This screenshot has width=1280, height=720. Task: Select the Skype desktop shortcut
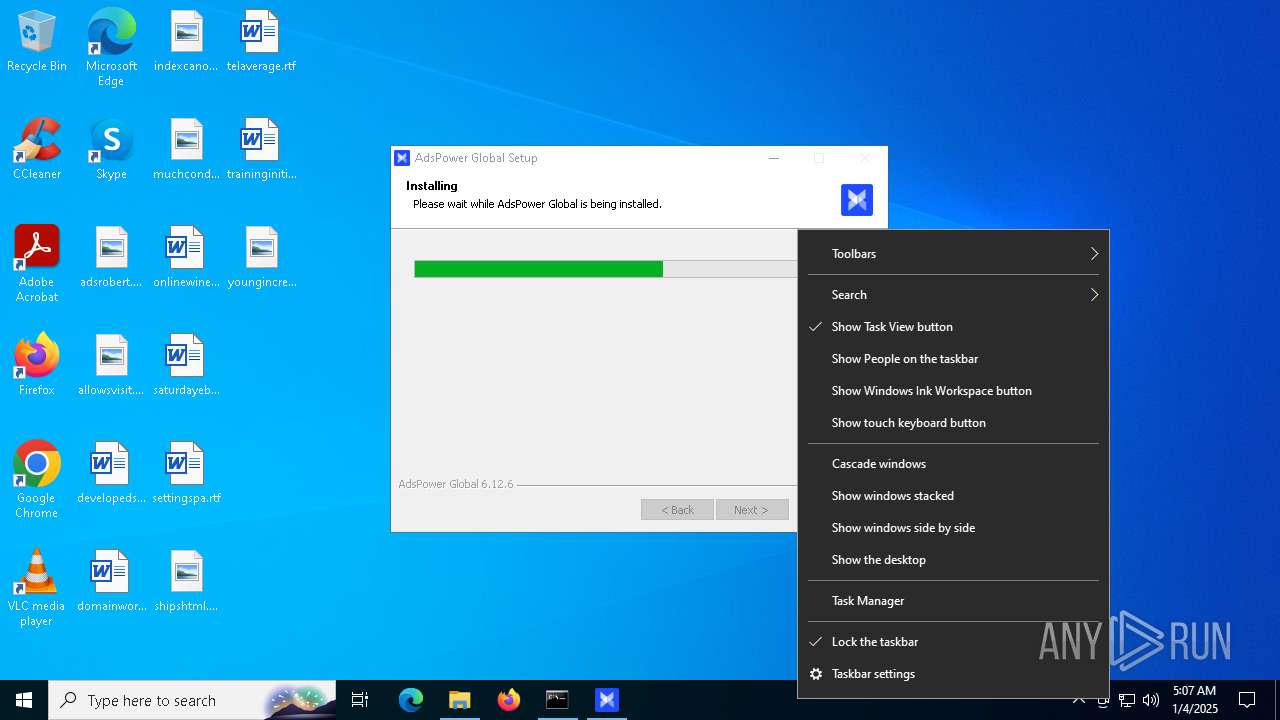(x=111, y=150)
